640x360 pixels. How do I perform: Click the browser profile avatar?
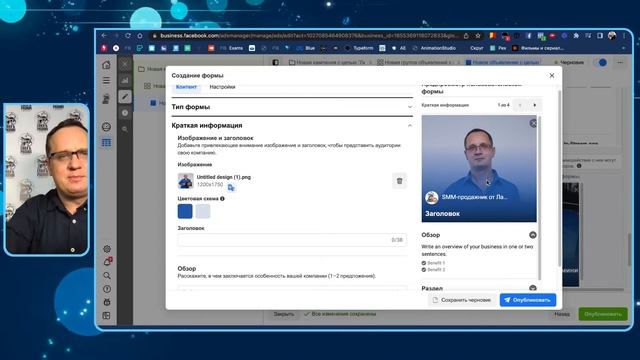coord(611,36)
